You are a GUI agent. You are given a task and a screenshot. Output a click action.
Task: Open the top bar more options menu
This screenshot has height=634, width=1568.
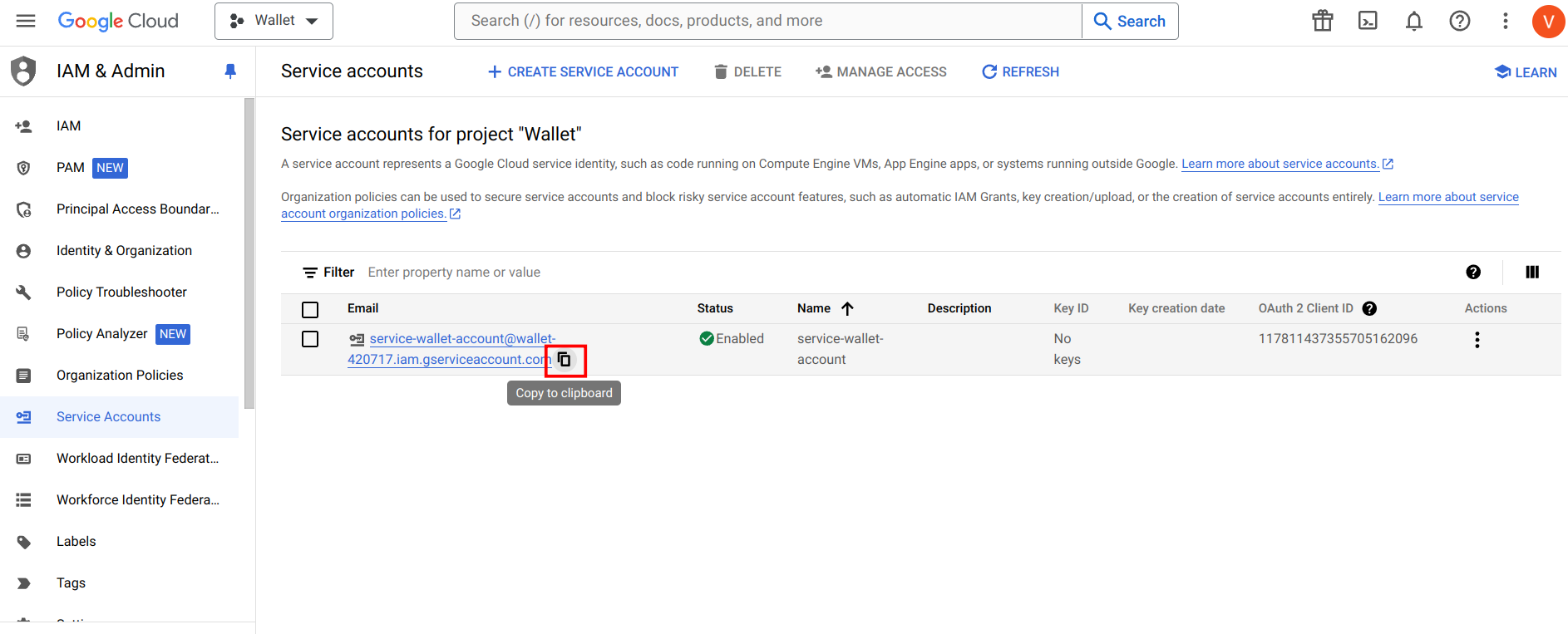click(x=1505, y=21)
